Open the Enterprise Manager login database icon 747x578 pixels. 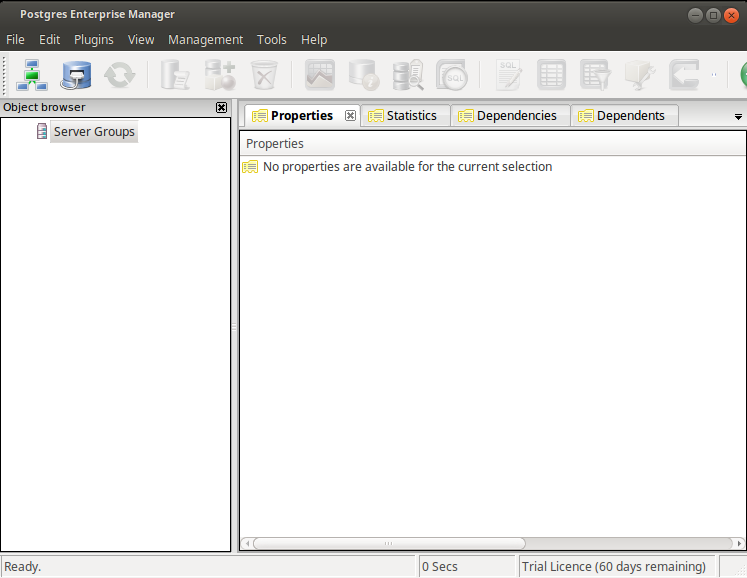(x=76, y=75)
